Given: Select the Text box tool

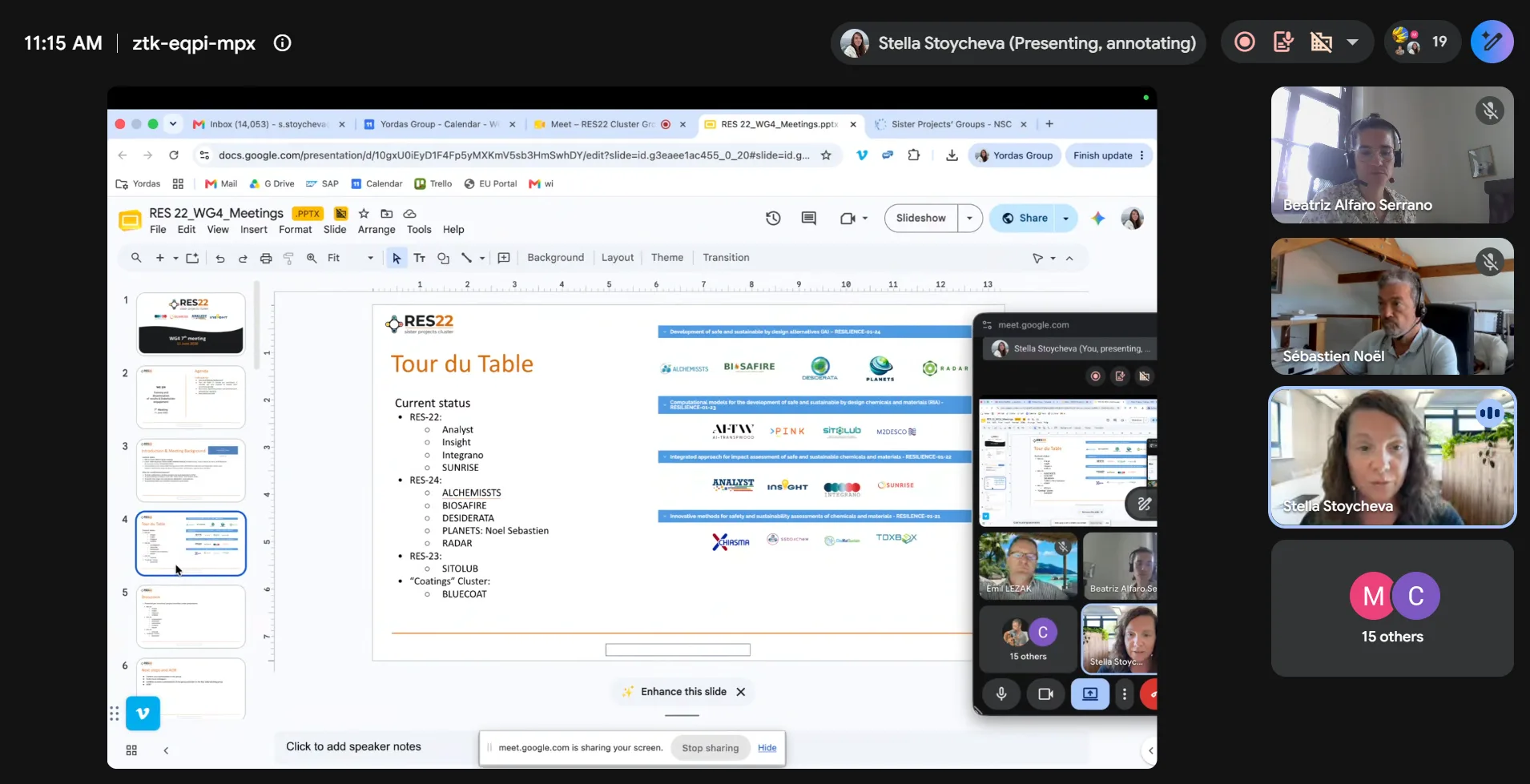Looking at the screenshot, I should coord(420,258).
